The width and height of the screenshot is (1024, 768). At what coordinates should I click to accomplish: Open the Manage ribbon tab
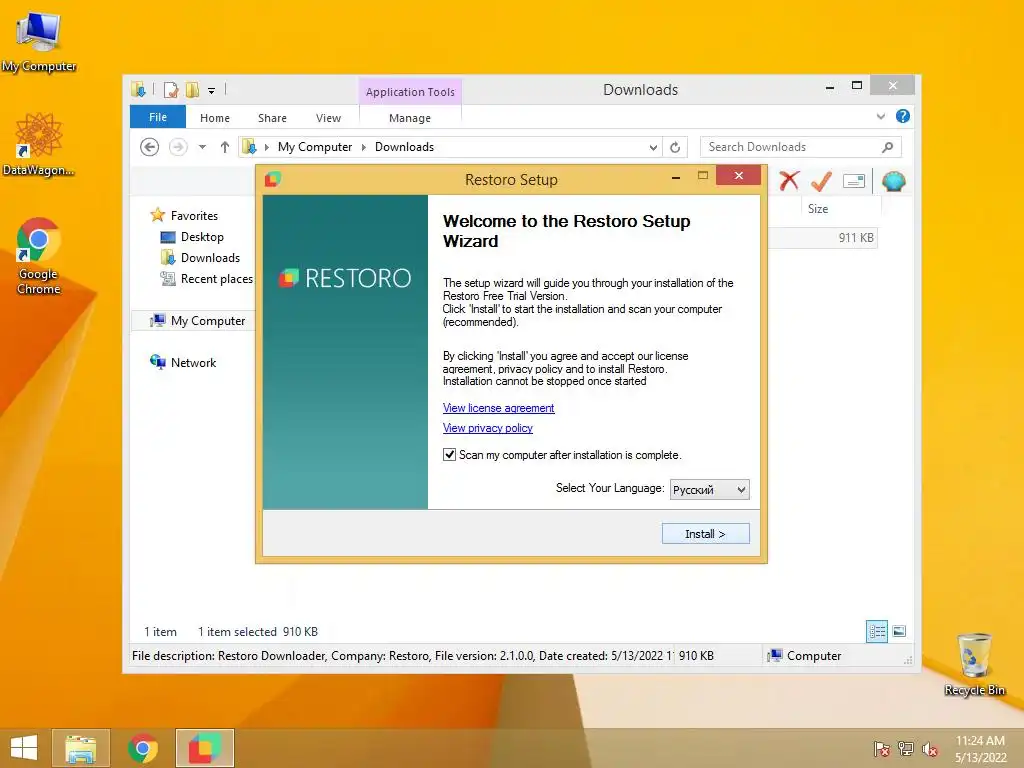pyautogui.click(x=410, y=118)
